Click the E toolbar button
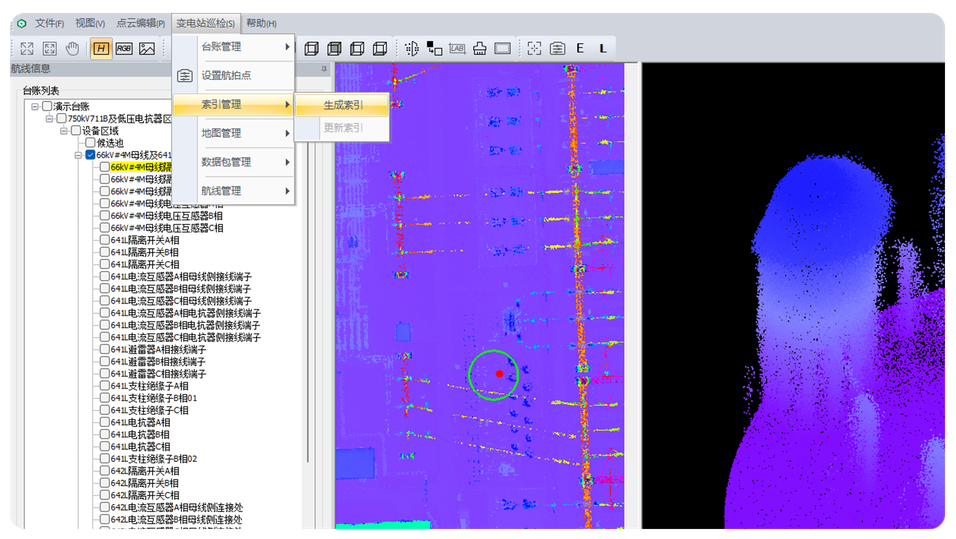Image resolution: width=956 pixels, height=539 pixels. (580, 48)
